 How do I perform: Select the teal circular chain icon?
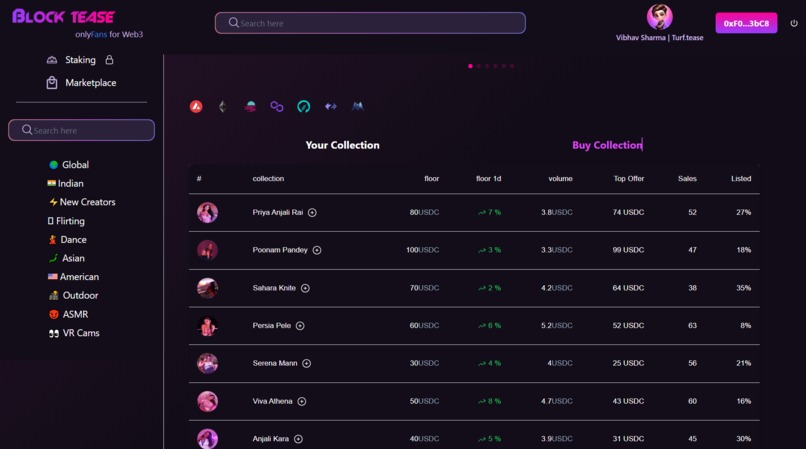(304, 106)
